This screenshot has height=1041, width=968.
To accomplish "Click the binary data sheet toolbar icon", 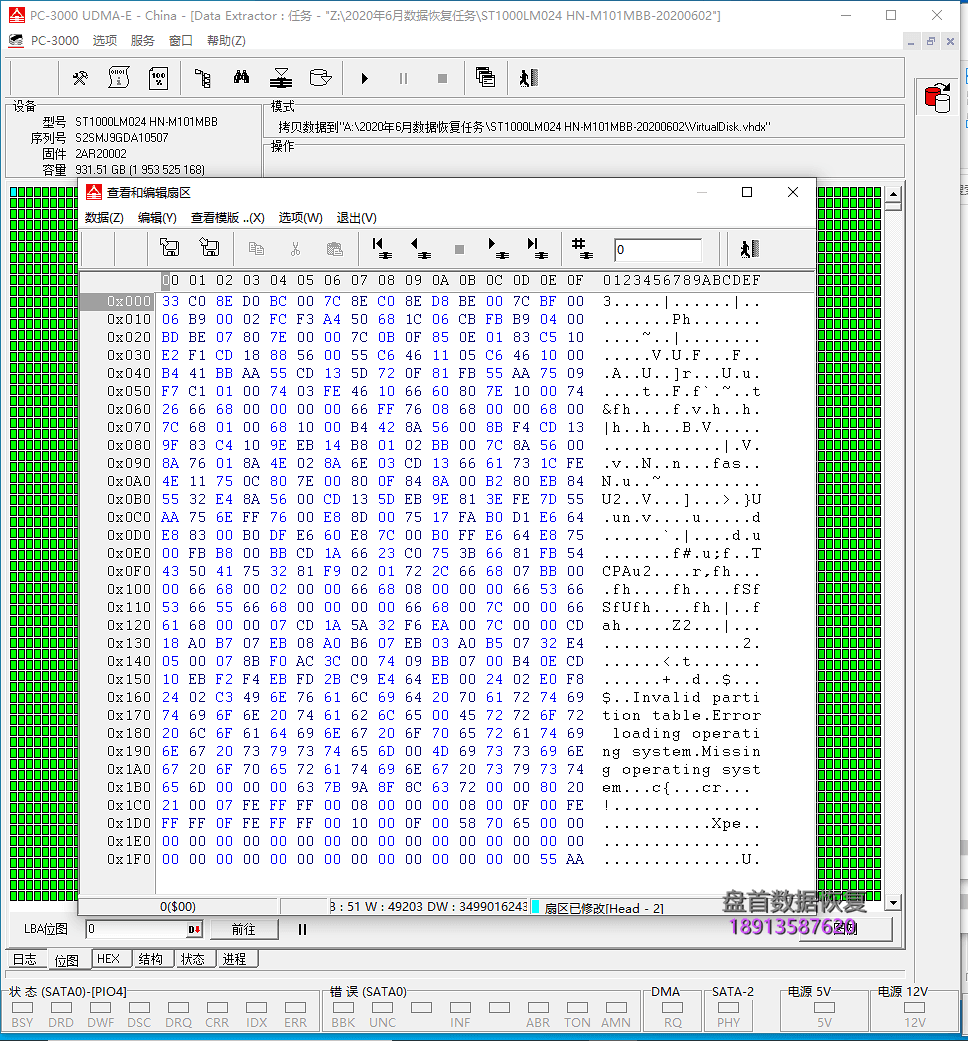I will [x=119, y=78].
